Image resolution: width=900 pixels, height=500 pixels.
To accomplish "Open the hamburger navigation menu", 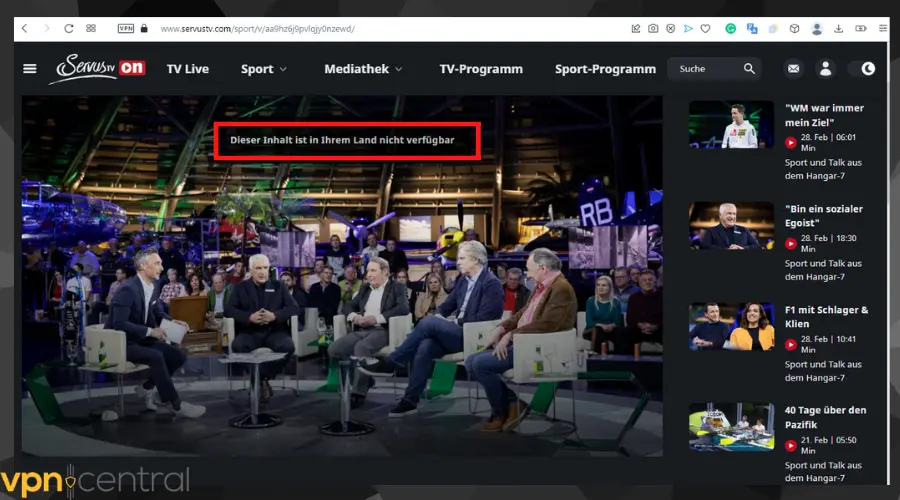I will pos(30,69).
